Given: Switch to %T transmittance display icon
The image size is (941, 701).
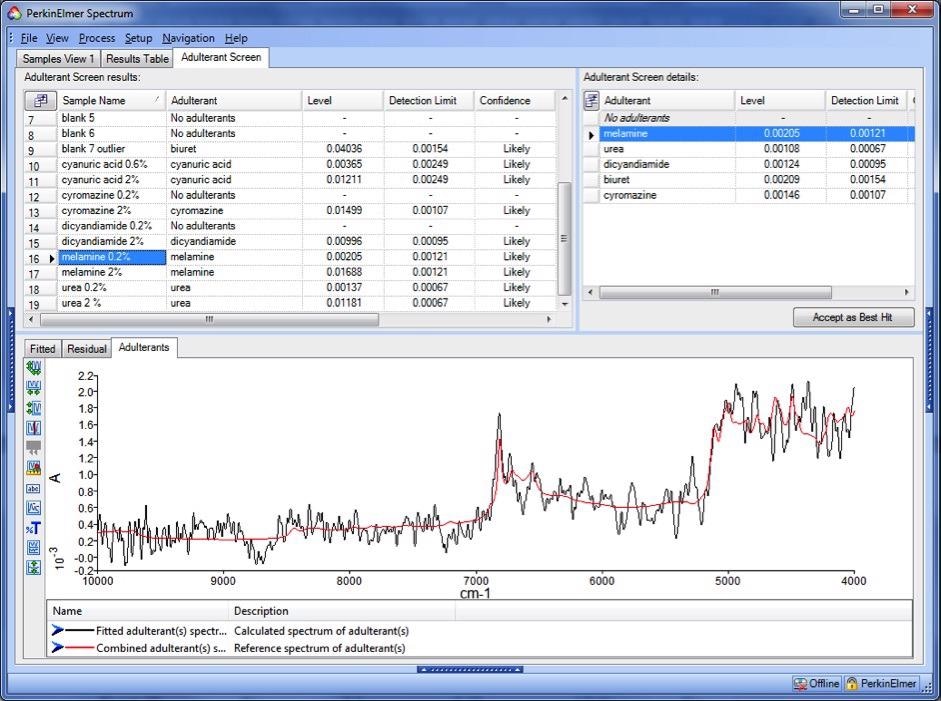Looking at the screenshot, I should [34, 528].
